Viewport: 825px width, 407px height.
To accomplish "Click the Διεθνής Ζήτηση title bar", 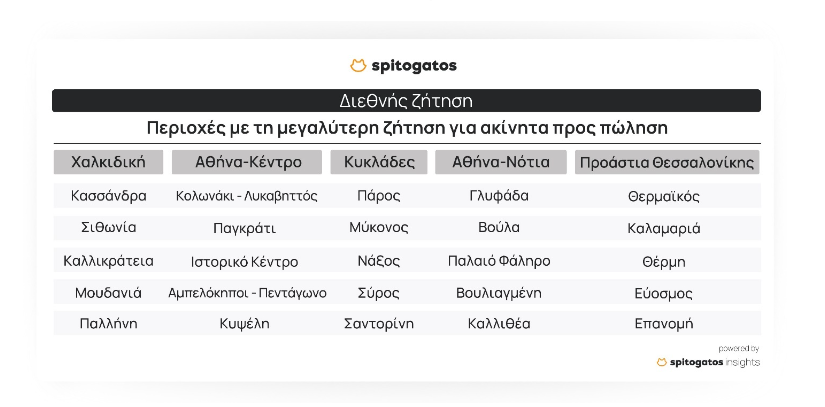I will [x=406, y=101].
